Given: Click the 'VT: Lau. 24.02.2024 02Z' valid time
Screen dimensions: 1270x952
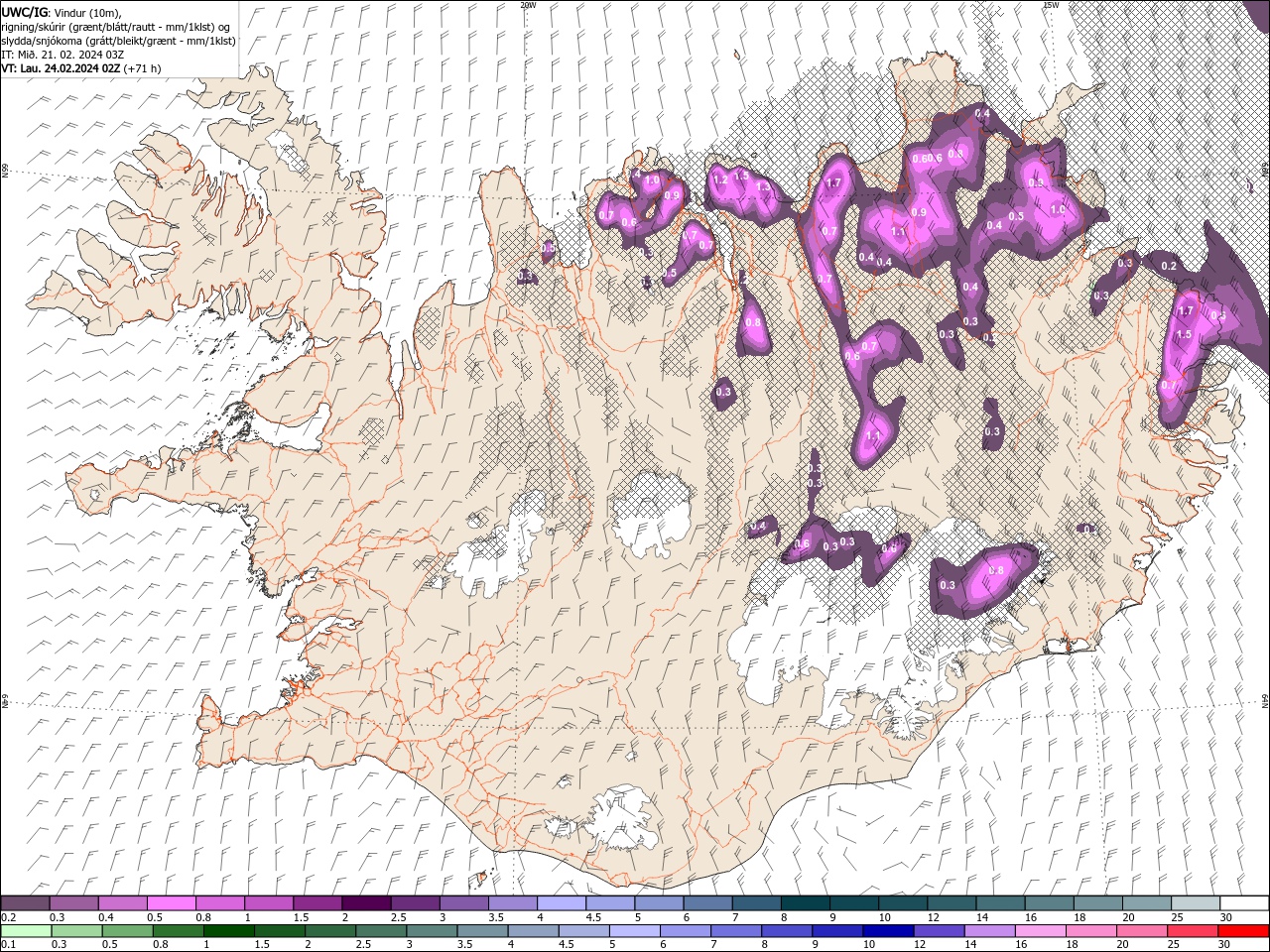Looking at the screenshot, I should point(62,68).
